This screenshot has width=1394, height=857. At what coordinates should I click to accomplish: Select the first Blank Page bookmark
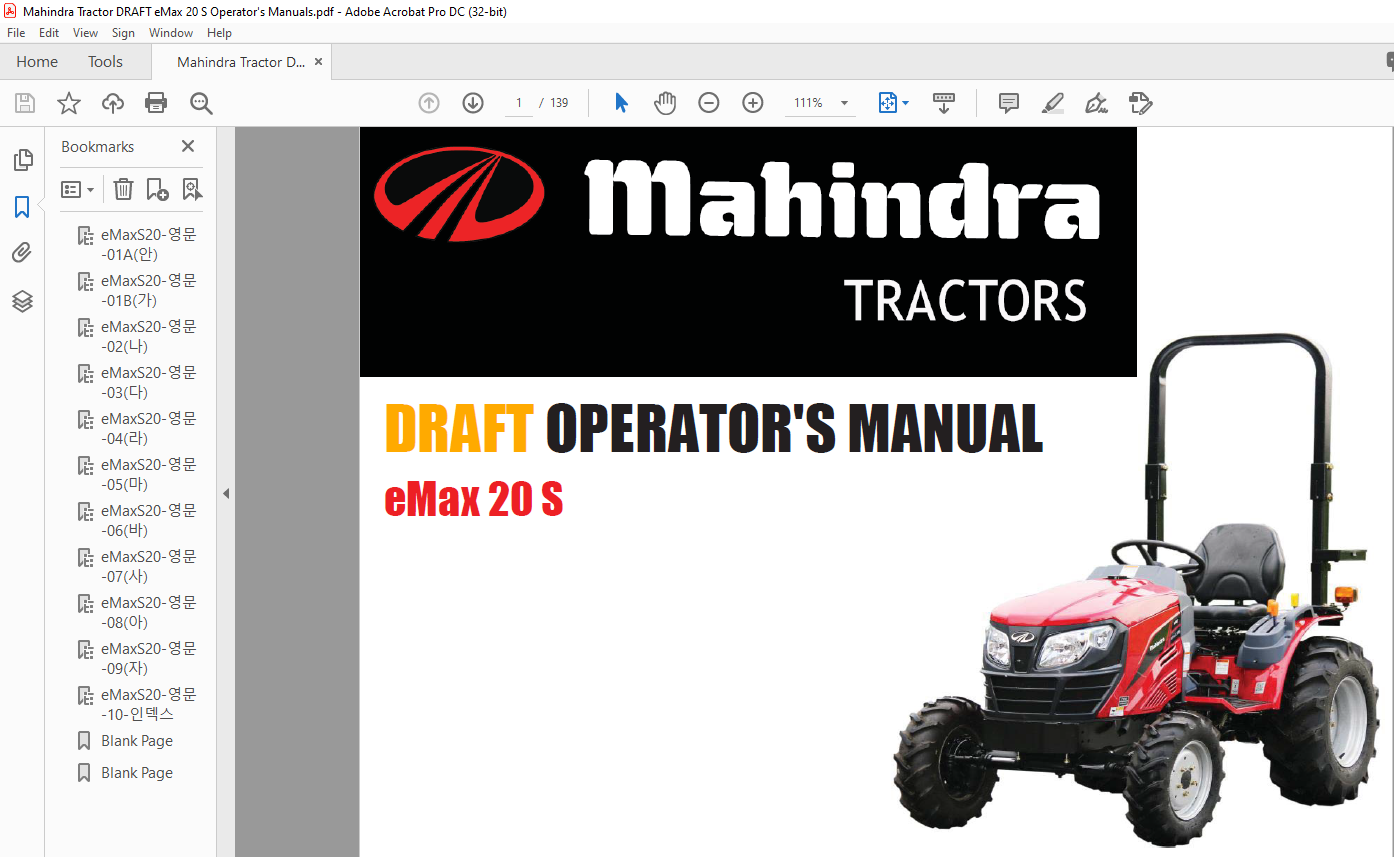tap(137, 741)
